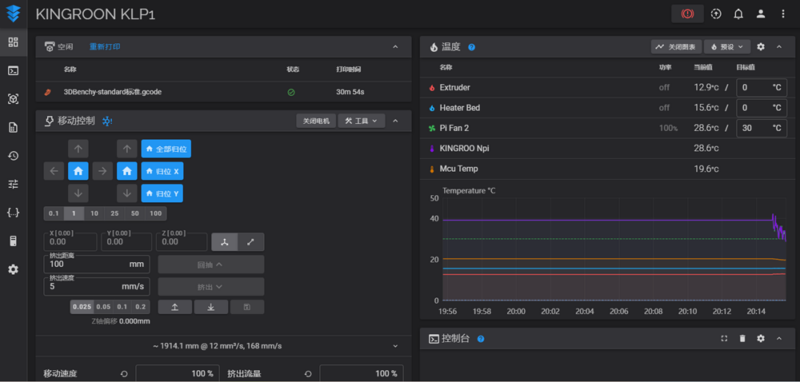This screenshot has width=800, height=382.
Task: Open the temperature panel help icon
Action: point(471,47)
